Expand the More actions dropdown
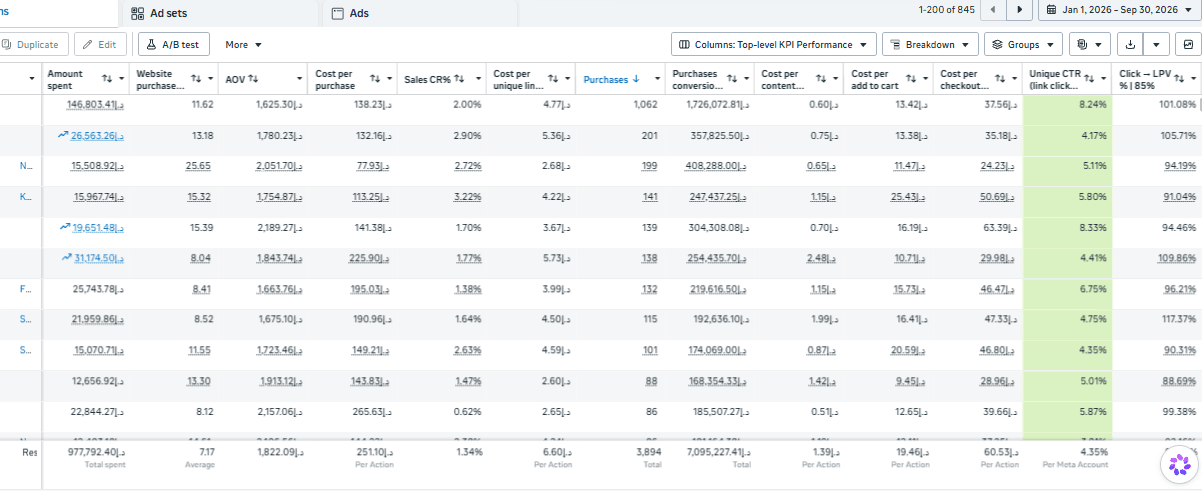This screenshot has width=1202, height=491. point(243,45)
